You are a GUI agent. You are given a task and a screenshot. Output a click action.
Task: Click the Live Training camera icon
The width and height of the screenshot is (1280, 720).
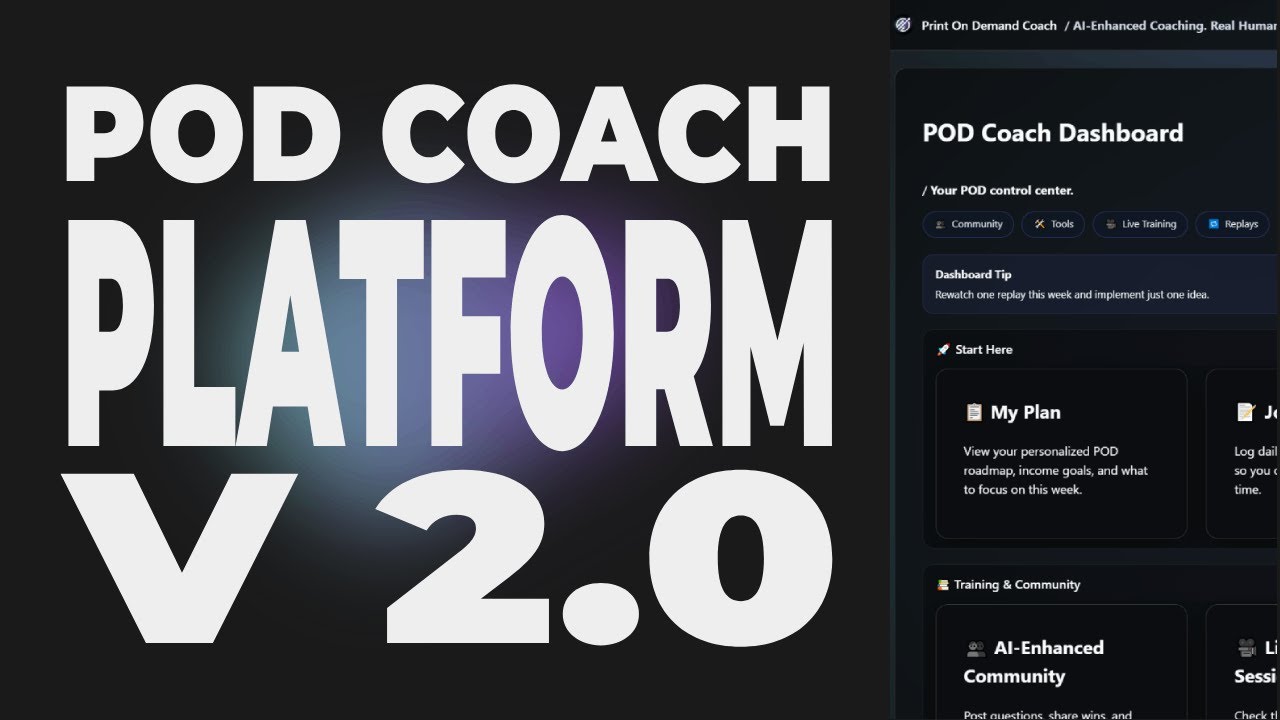coord(1110,224)
